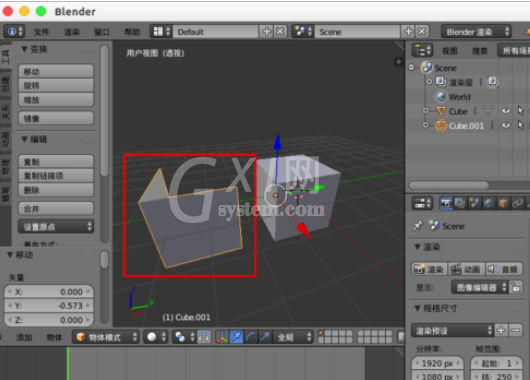Image resolution: width=530 pixels, height=380 pixels.
Task: Expand the 渲染层 tree node
Action: 429,81
